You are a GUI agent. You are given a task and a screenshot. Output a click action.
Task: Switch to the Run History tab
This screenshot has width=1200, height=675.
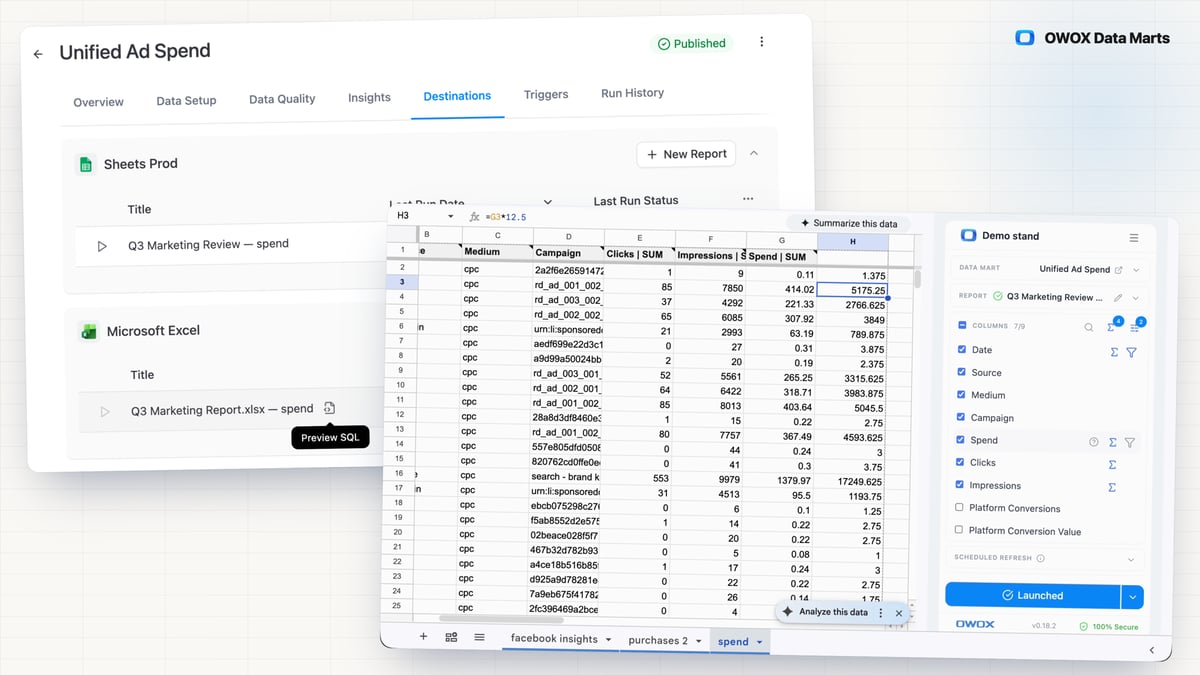tap(632, 93)
